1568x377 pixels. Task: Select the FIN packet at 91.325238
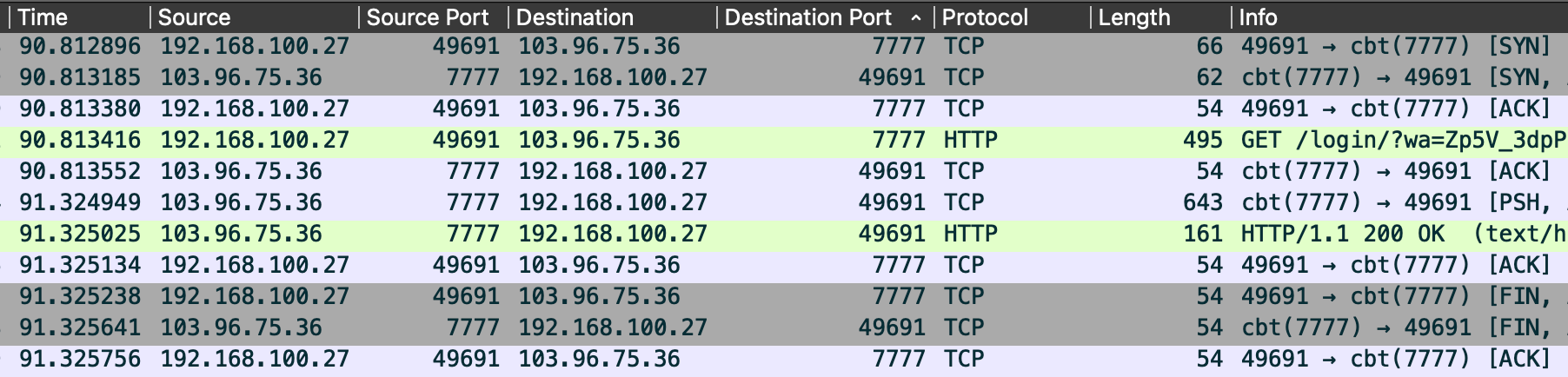coord(608,296)
